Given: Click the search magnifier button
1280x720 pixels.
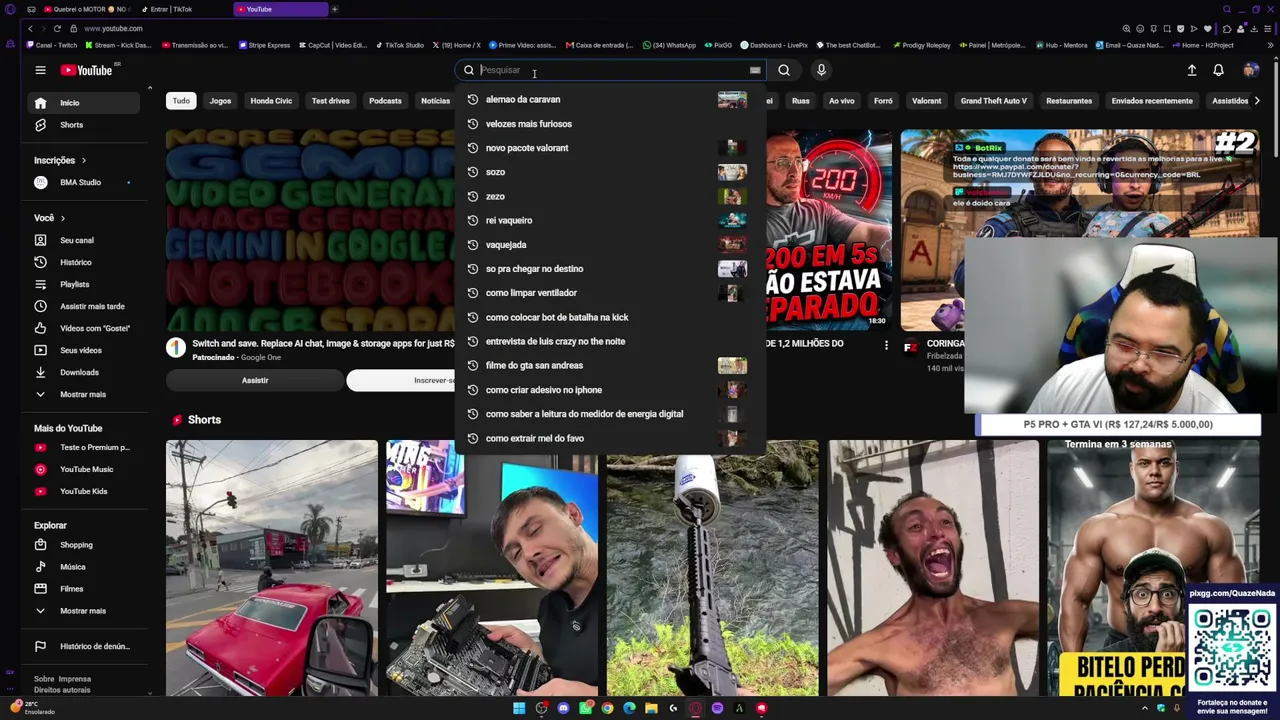Looking at the screenshot, I should pos(784,70).
